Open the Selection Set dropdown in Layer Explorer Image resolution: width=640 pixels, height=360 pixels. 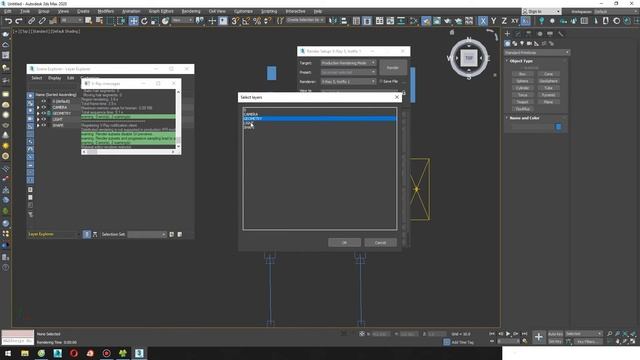(147, 234)
